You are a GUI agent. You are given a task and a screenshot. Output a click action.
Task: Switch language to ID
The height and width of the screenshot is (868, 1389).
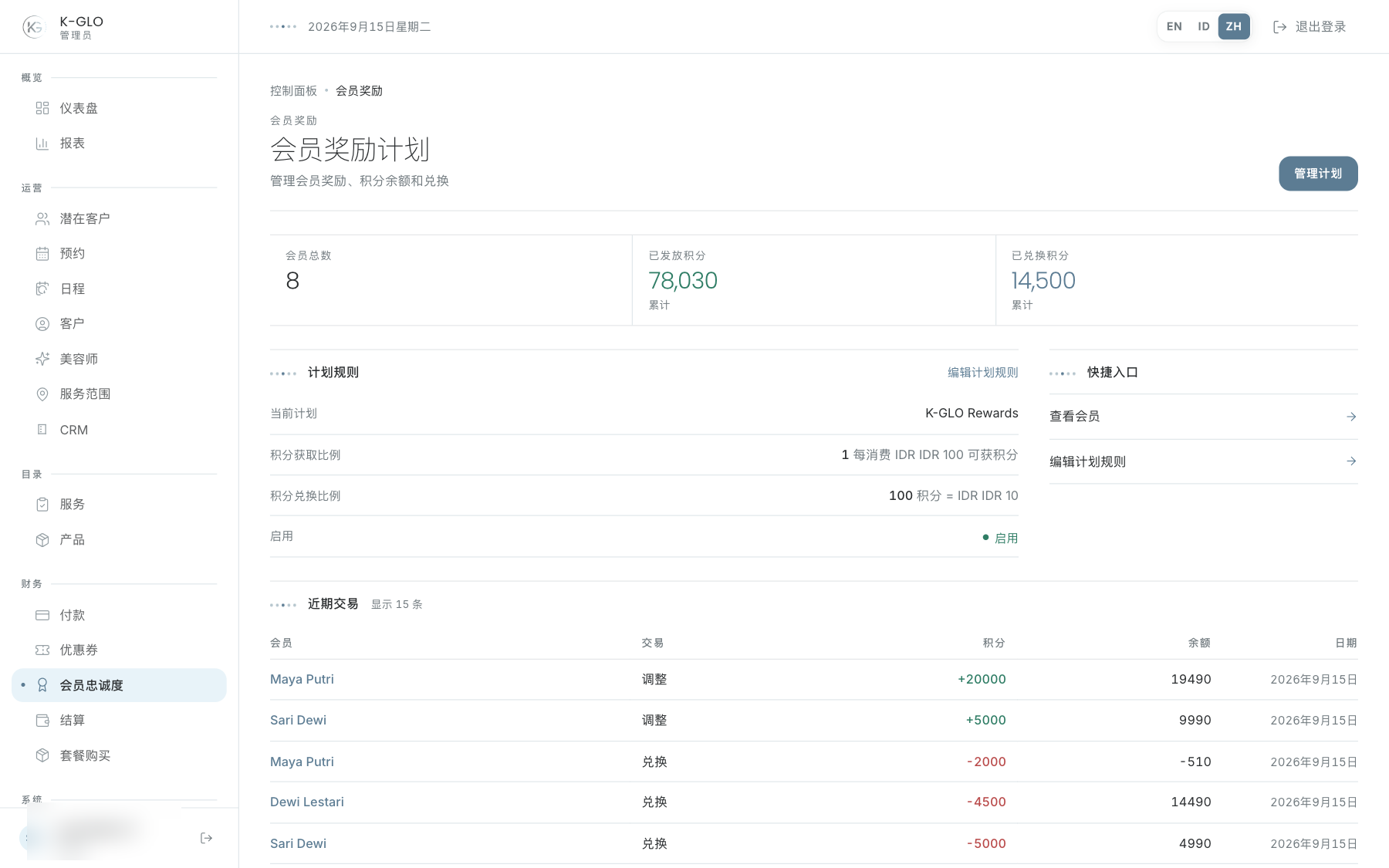click(1203, 26)
